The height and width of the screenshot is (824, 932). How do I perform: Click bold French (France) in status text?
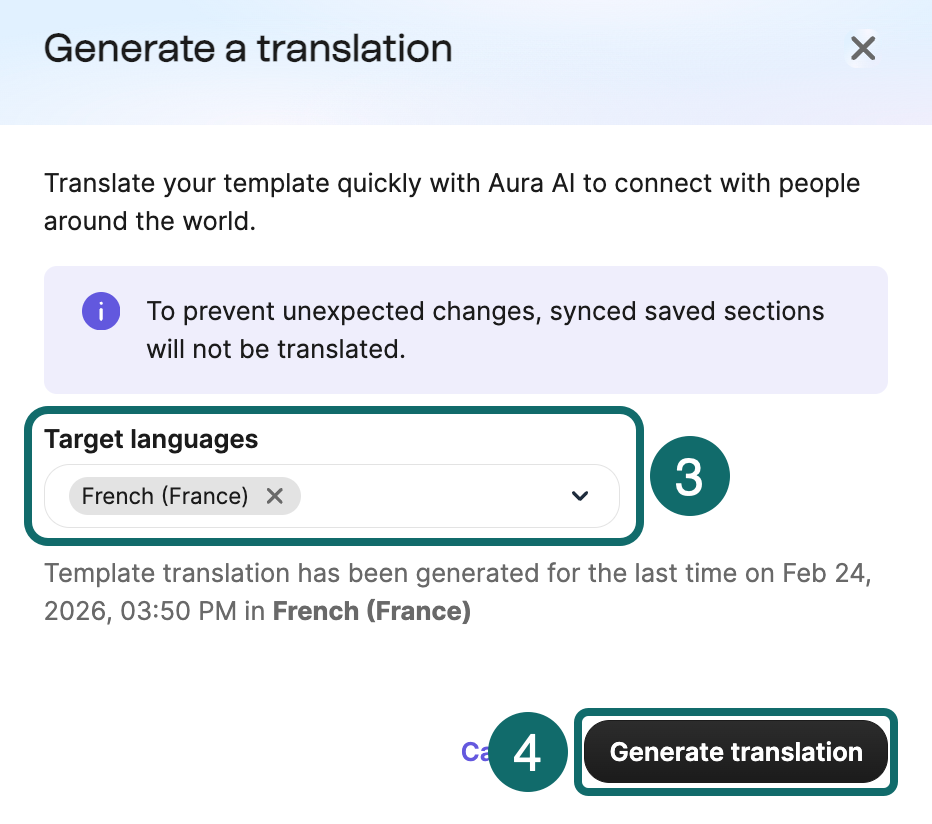(371, 612)
